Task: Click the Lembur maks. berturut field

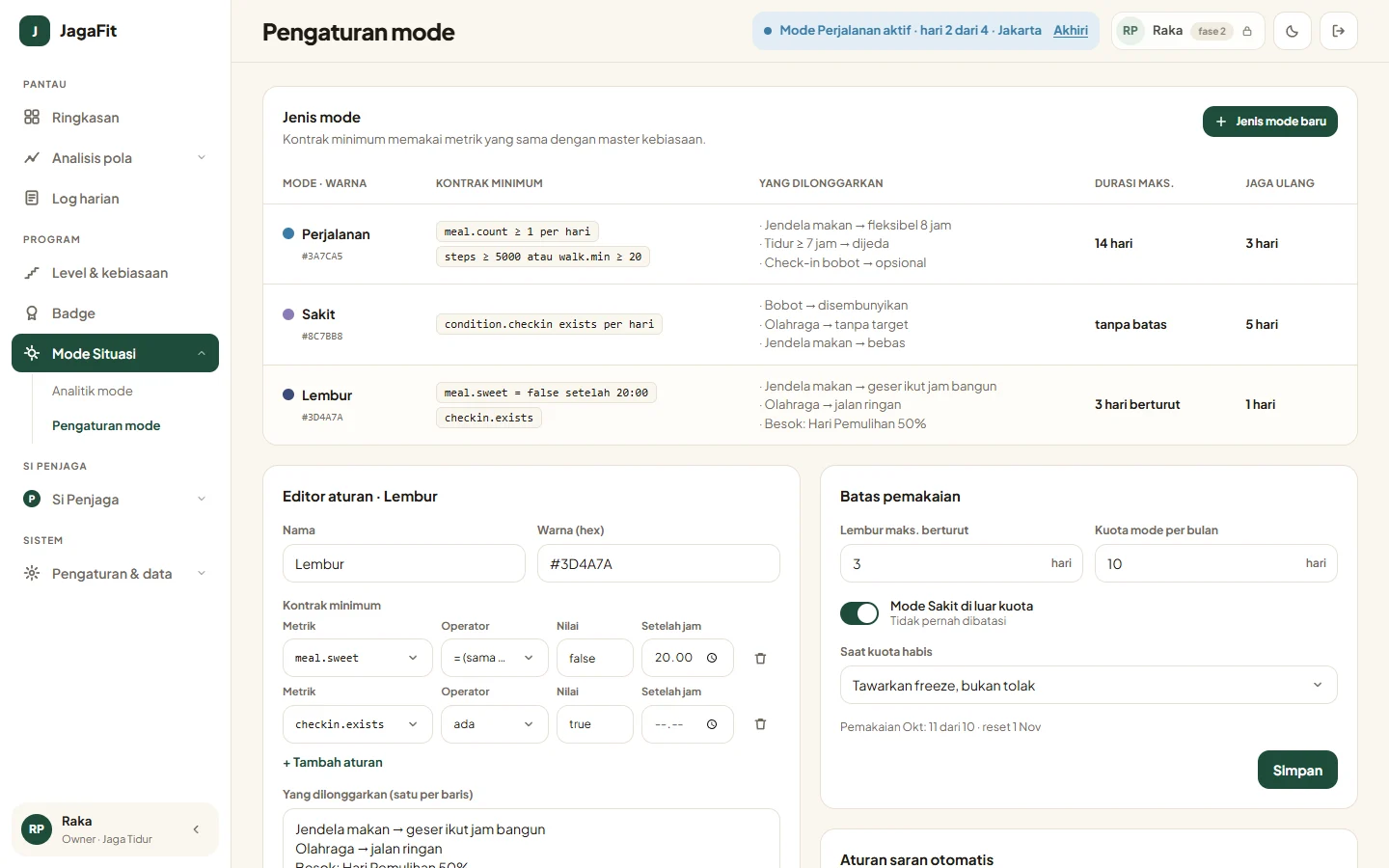Action: pyautogui.click(x=962, y=563)
